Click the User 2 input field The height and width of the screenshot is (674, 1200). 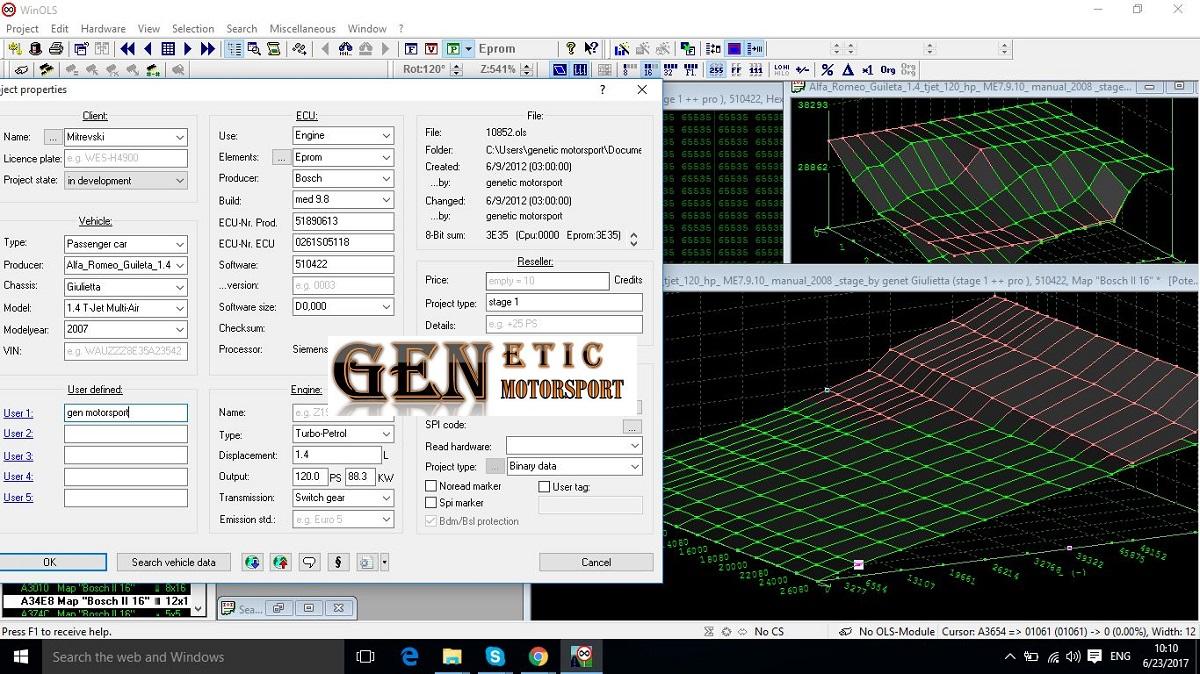pos(125,434)
